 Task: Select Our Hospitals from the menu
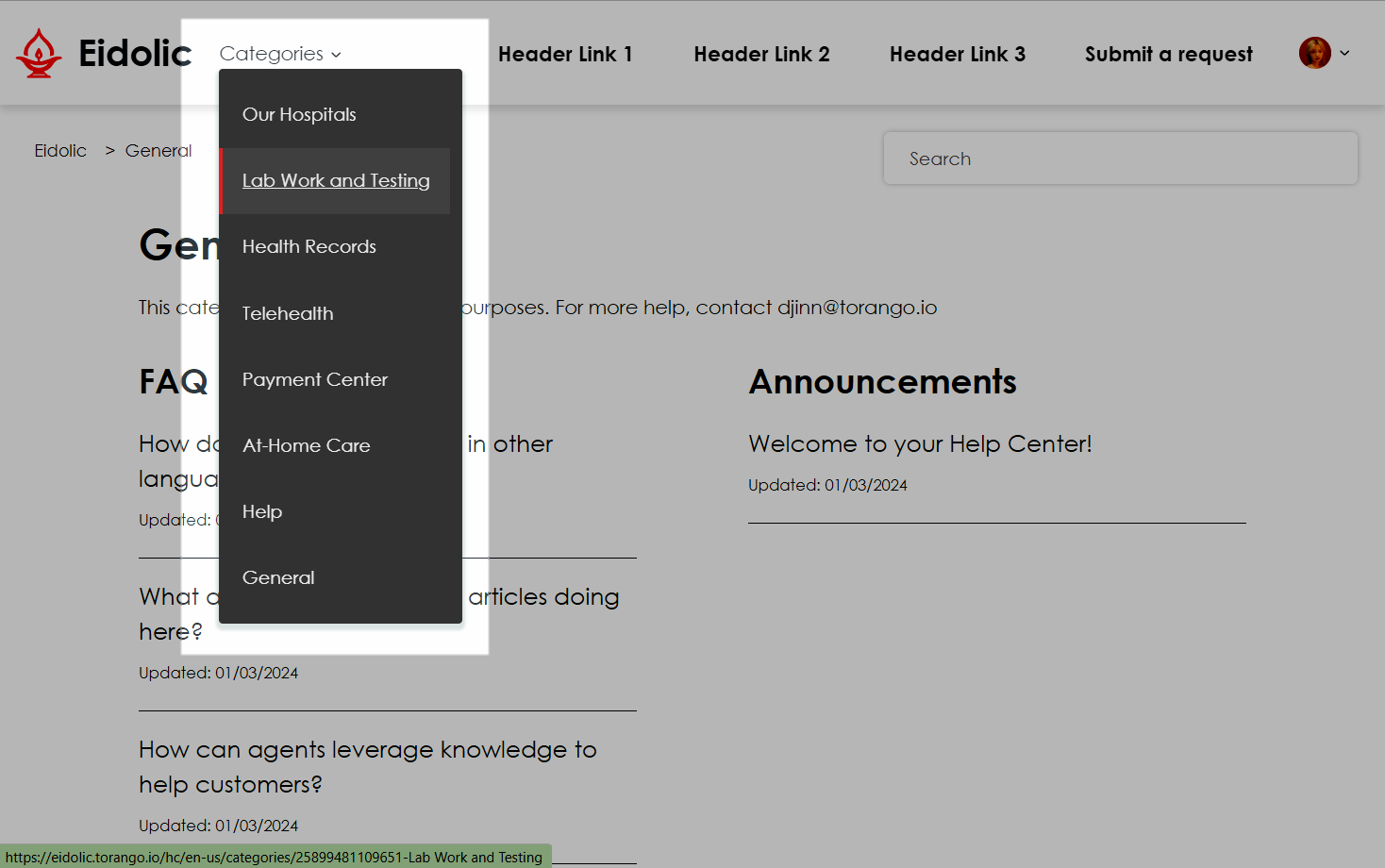click(299, 114)
